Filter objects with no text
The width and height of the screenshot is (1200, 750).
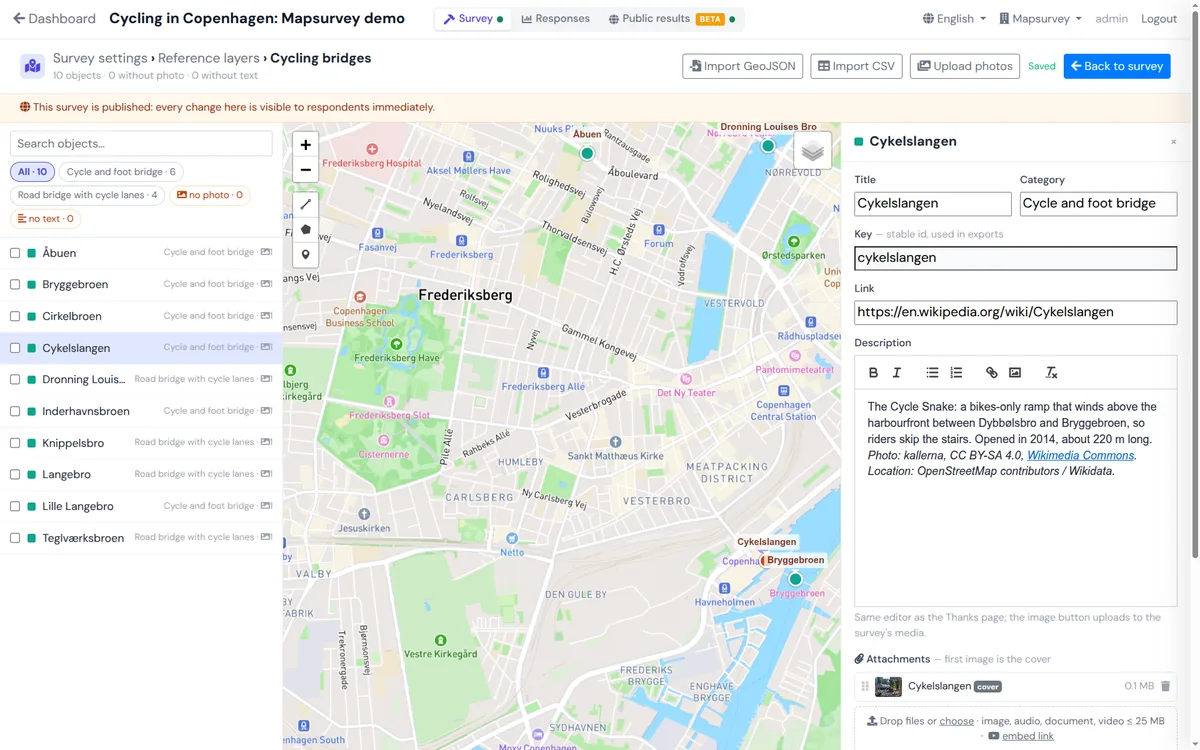(x=46, y=219)
